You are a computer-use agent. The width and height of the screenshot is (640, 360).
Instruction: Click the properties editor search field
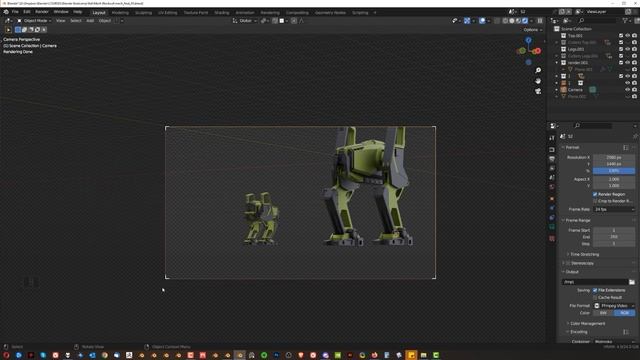(593, 126)
